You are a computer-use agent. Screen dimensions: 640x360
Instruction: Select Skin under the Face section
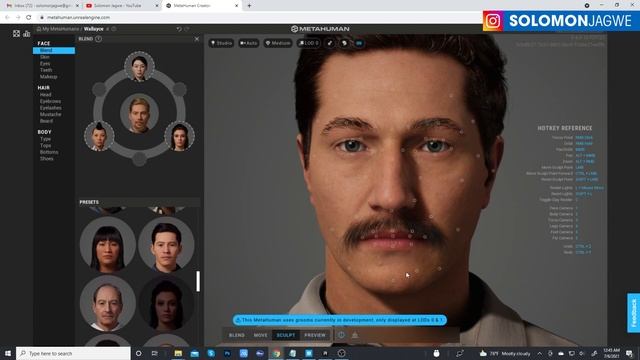pyautogui.click(x=44, y=57)
